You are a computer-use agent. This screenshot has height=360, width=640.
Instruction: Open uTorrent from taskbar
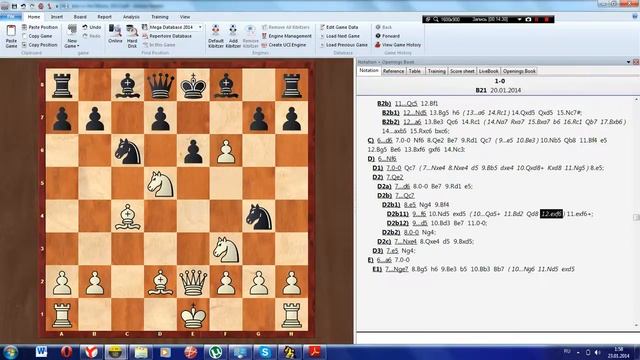pos(215,352)
